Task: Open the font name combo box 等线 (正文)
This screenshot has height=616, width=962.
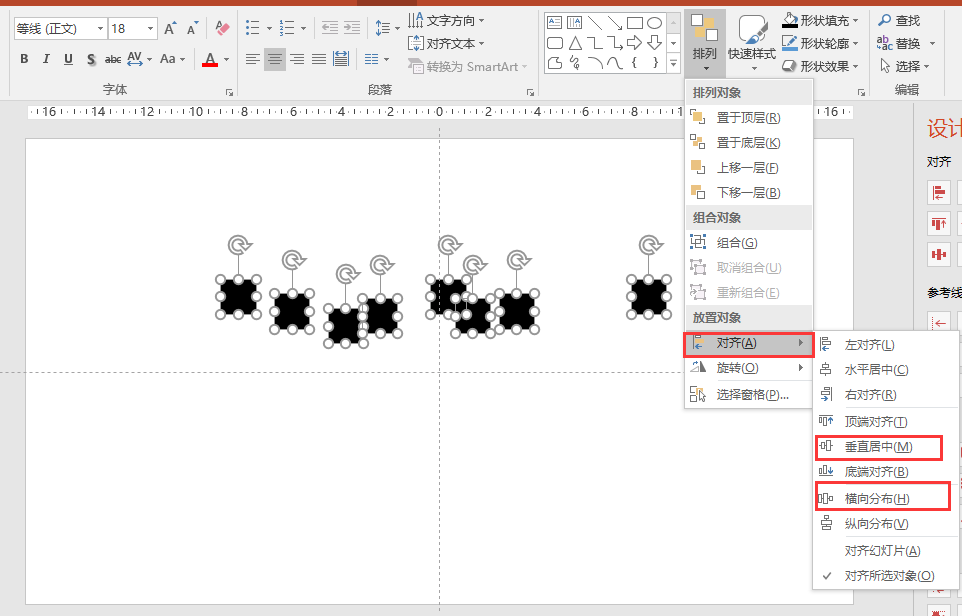Action: tap(60, 28)
